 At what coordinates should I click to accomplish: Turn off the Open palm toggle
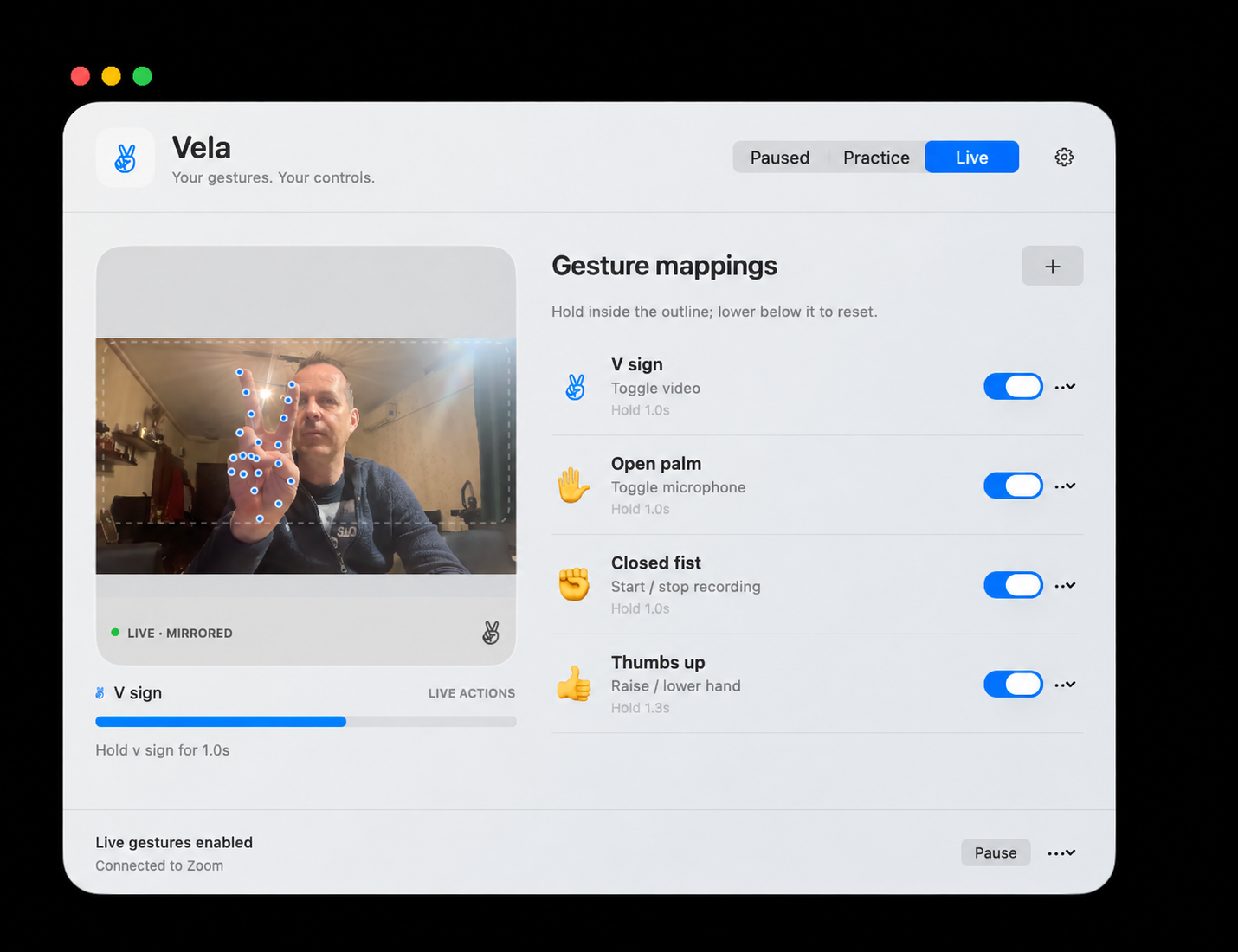point(1013,486)
